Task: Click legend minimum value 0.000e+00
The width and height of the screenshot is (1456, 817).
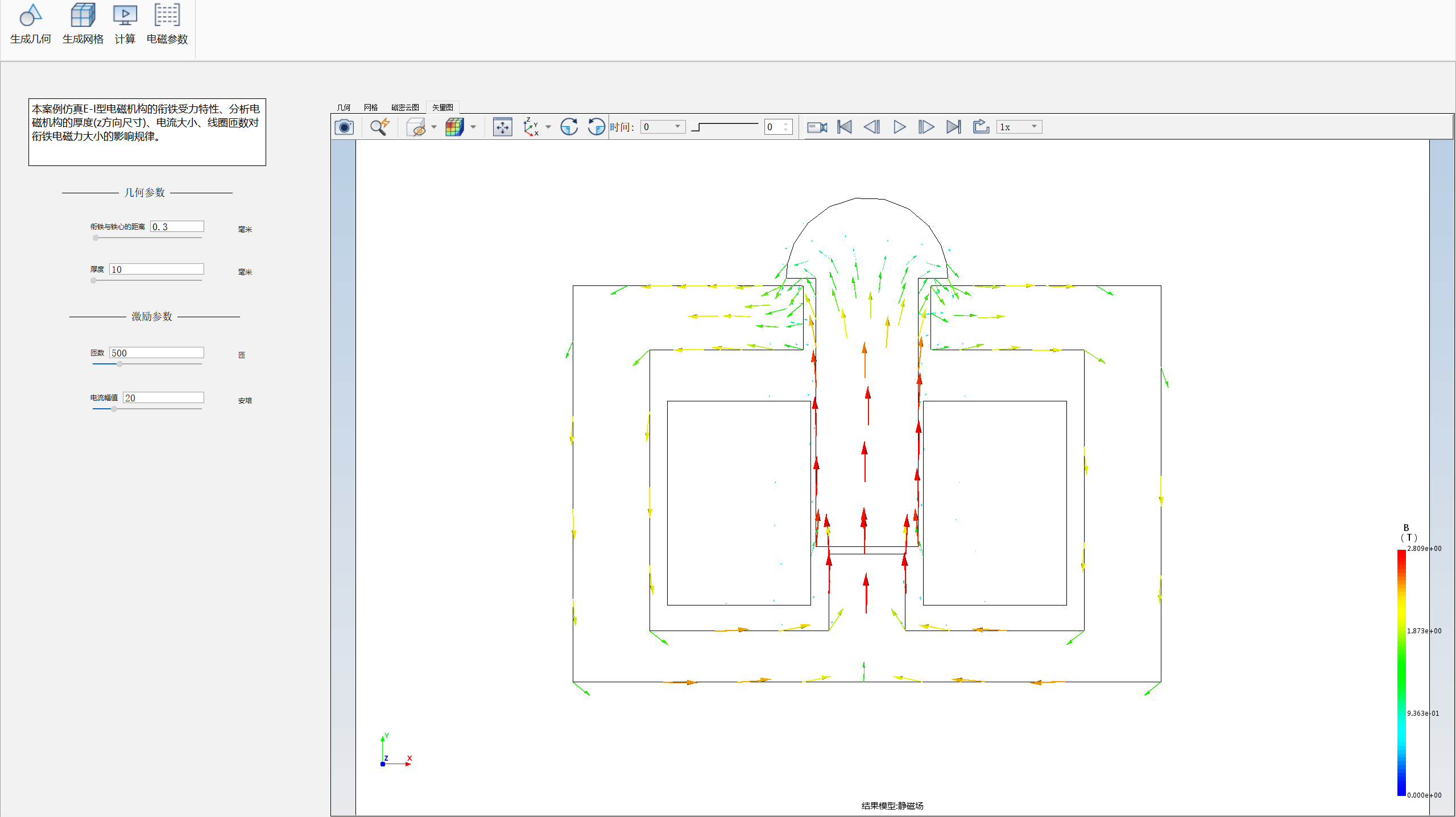Action: pos(1424,795)
